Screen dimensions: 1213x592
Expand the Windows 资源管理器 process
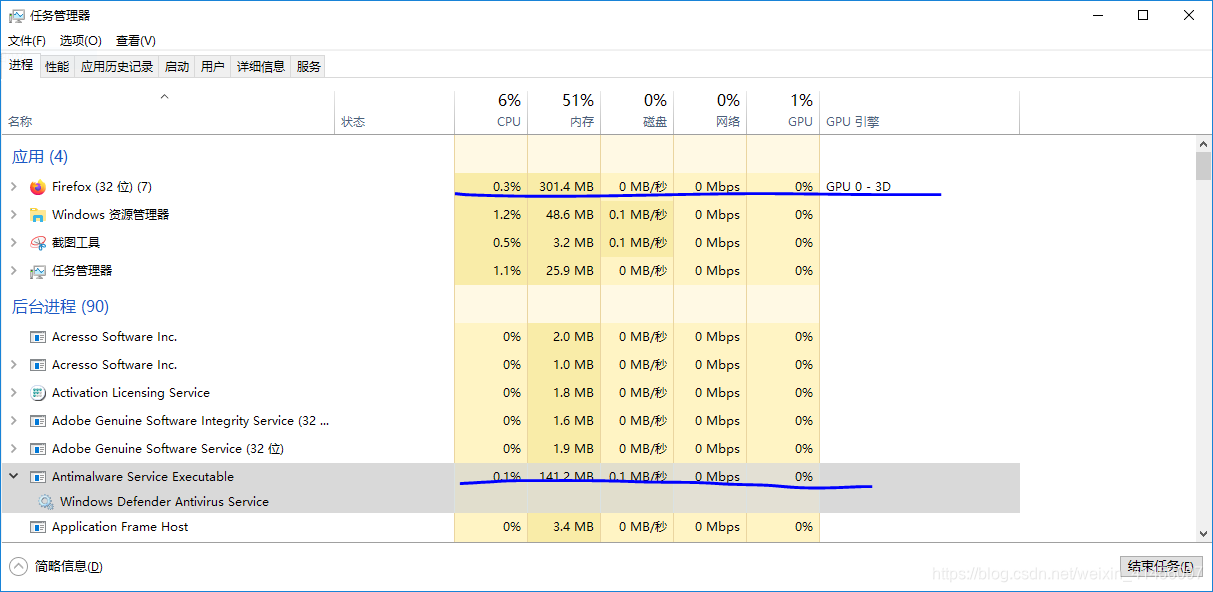[x=13, y=215]
